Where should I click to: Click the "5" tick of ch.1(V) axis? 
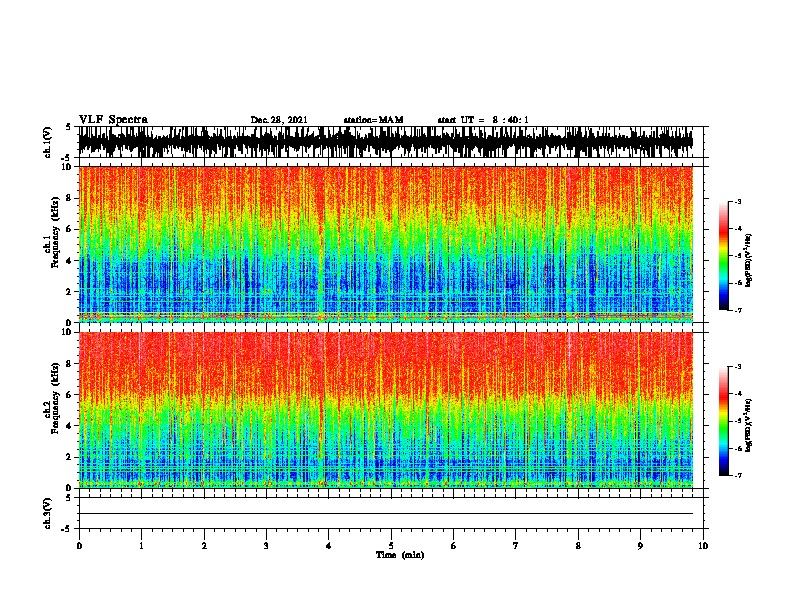pyautogui.click(x=70, y=127)
